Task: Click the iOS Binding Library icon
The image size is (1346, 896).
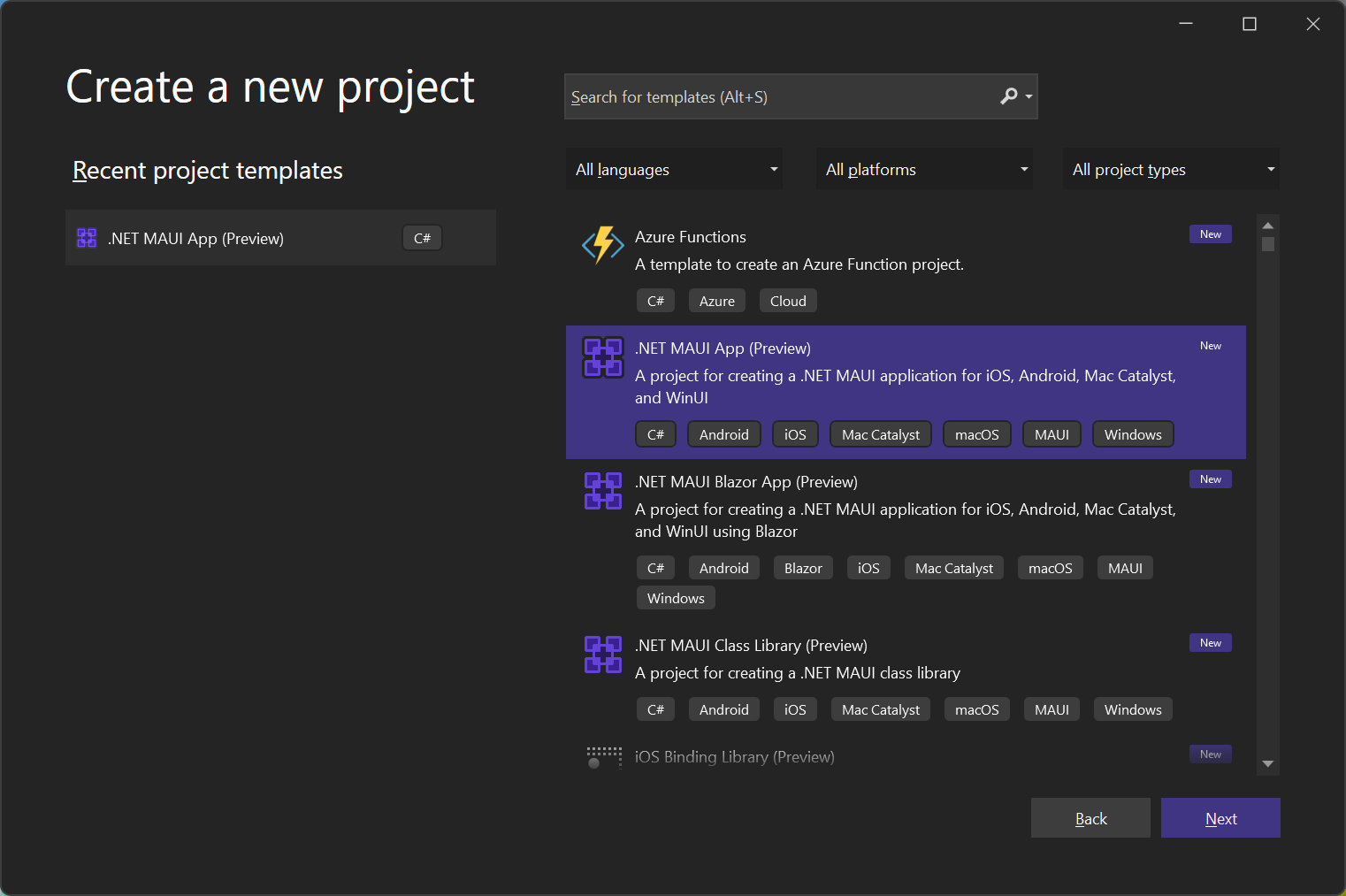Action: (x=603, y=757)
